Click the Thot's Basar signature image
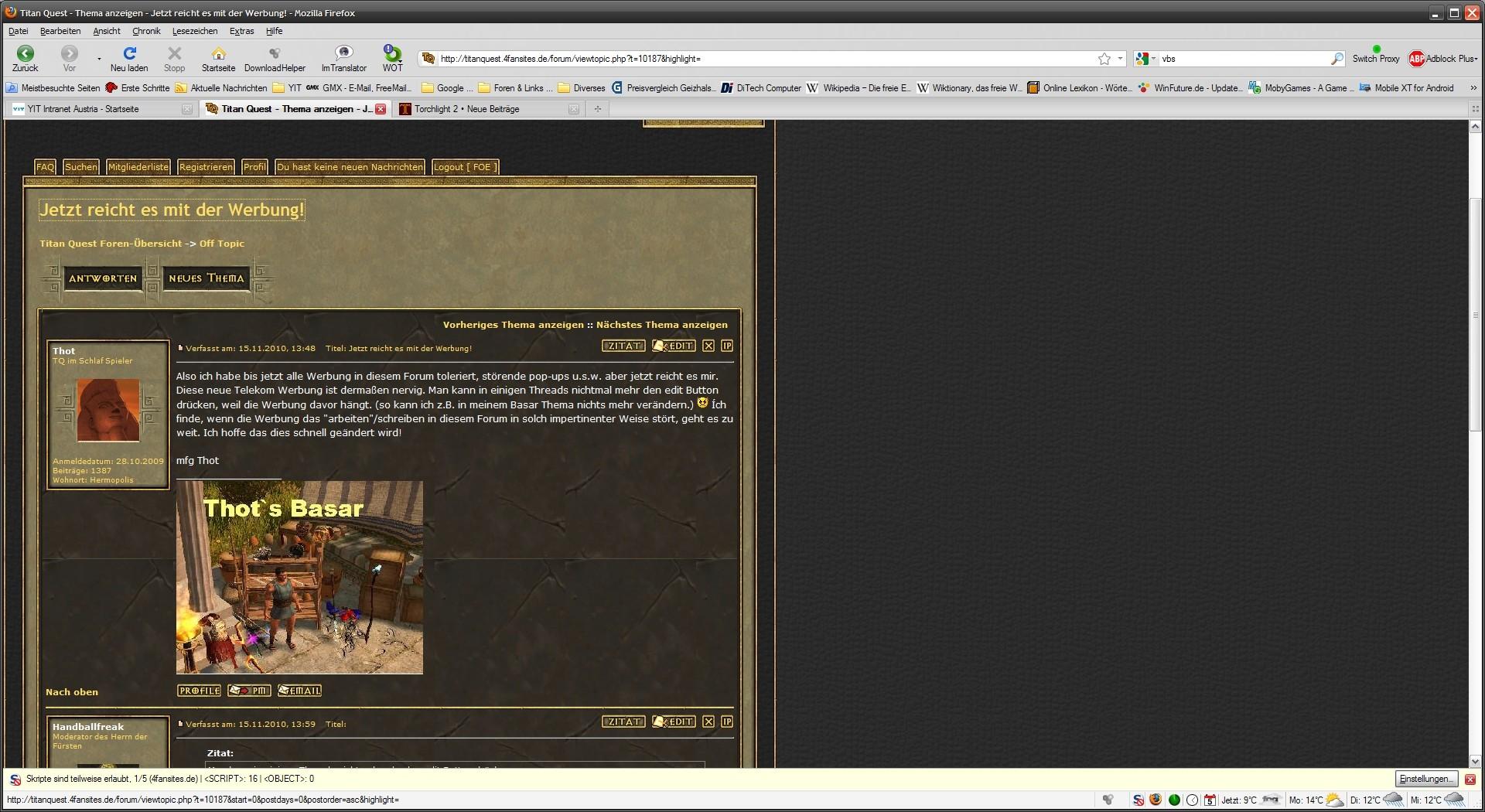Image resolution: width=1485 pixels, height=812 pixels. (299, 577)
